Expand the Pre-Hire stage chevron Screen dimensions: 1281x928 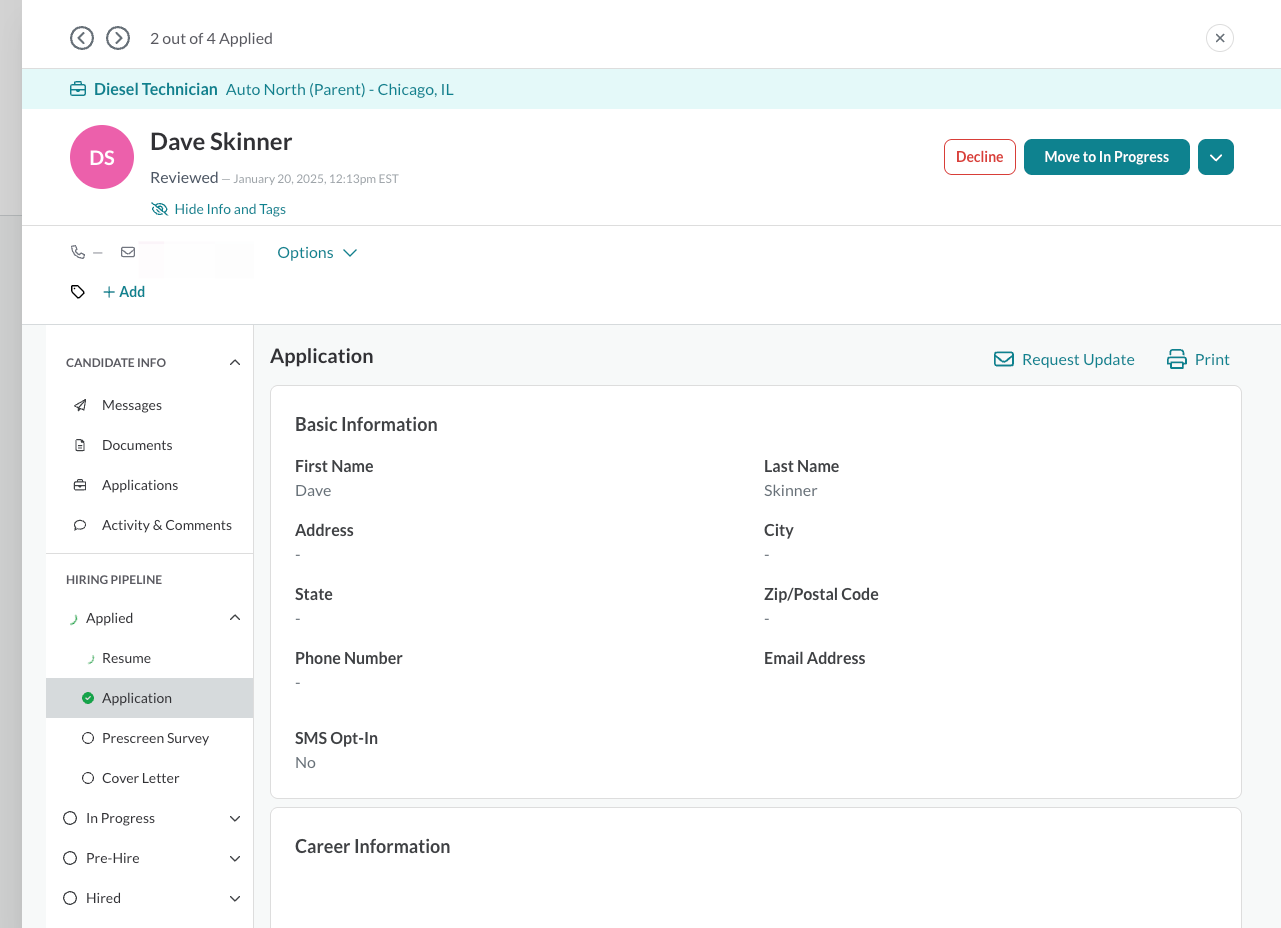tap(235, 858)
